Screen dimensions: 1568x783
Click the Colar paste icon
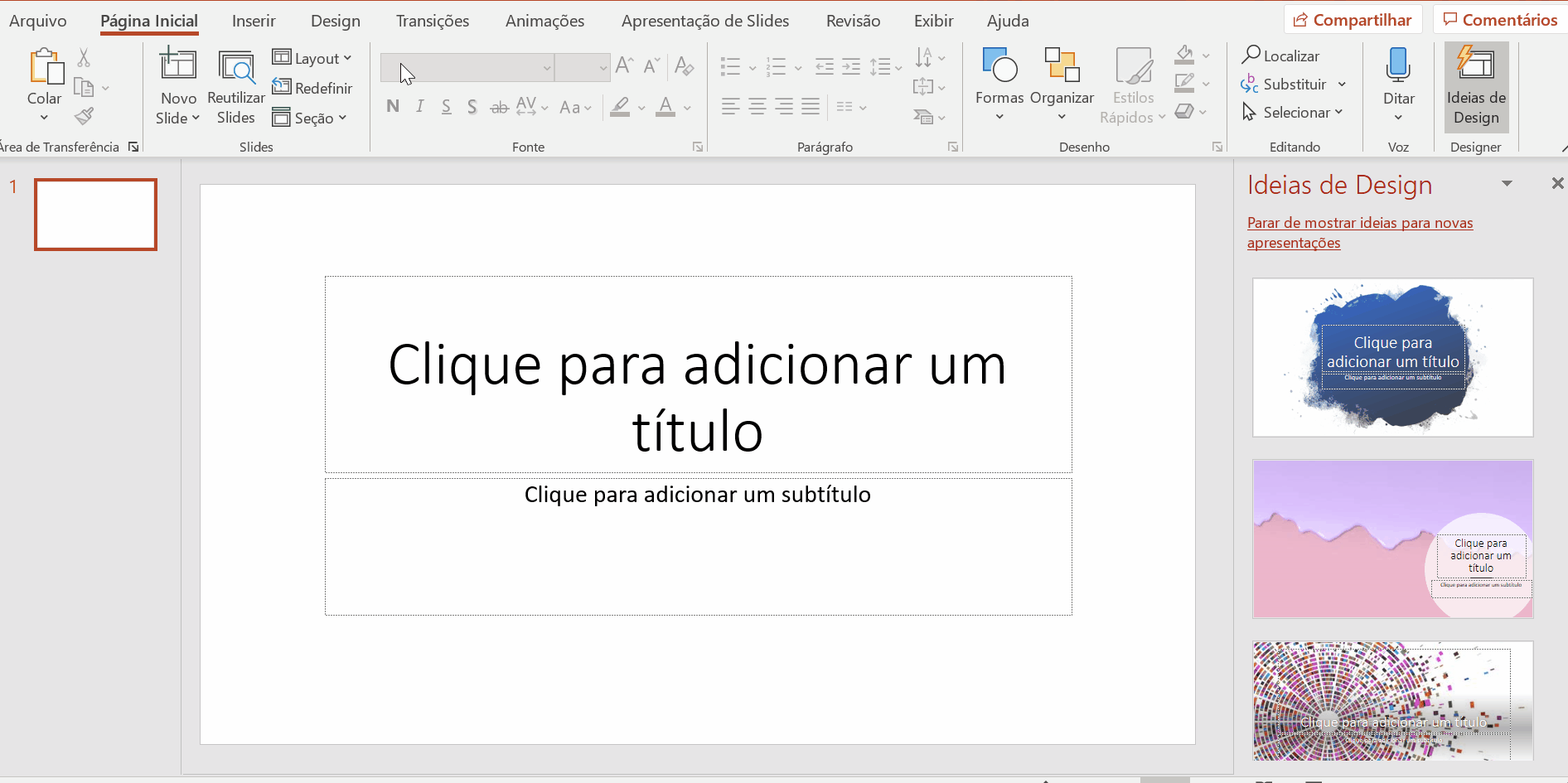click(46, 66)
